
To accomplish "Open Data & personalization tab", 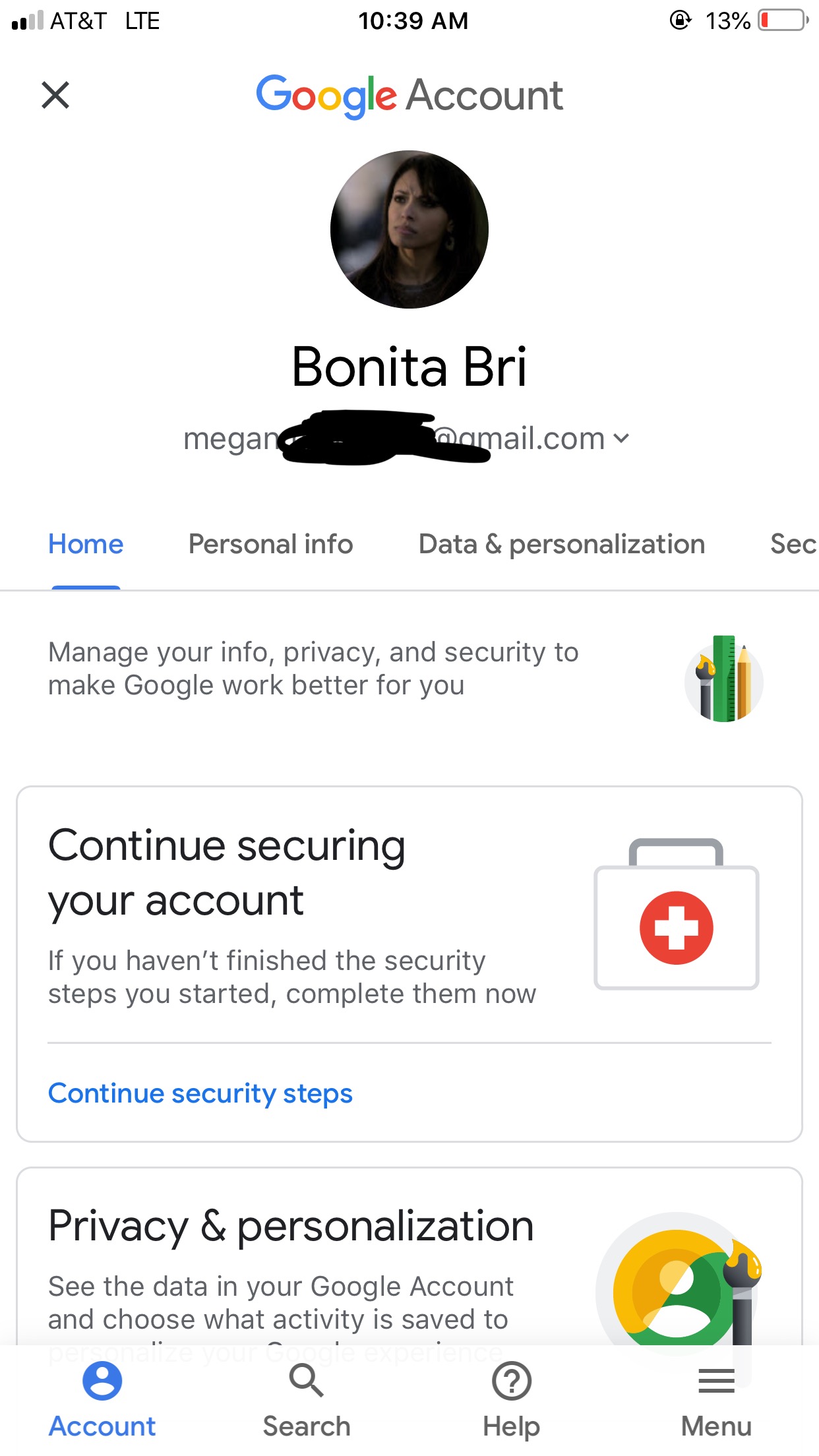I will (x=562, y=545).
